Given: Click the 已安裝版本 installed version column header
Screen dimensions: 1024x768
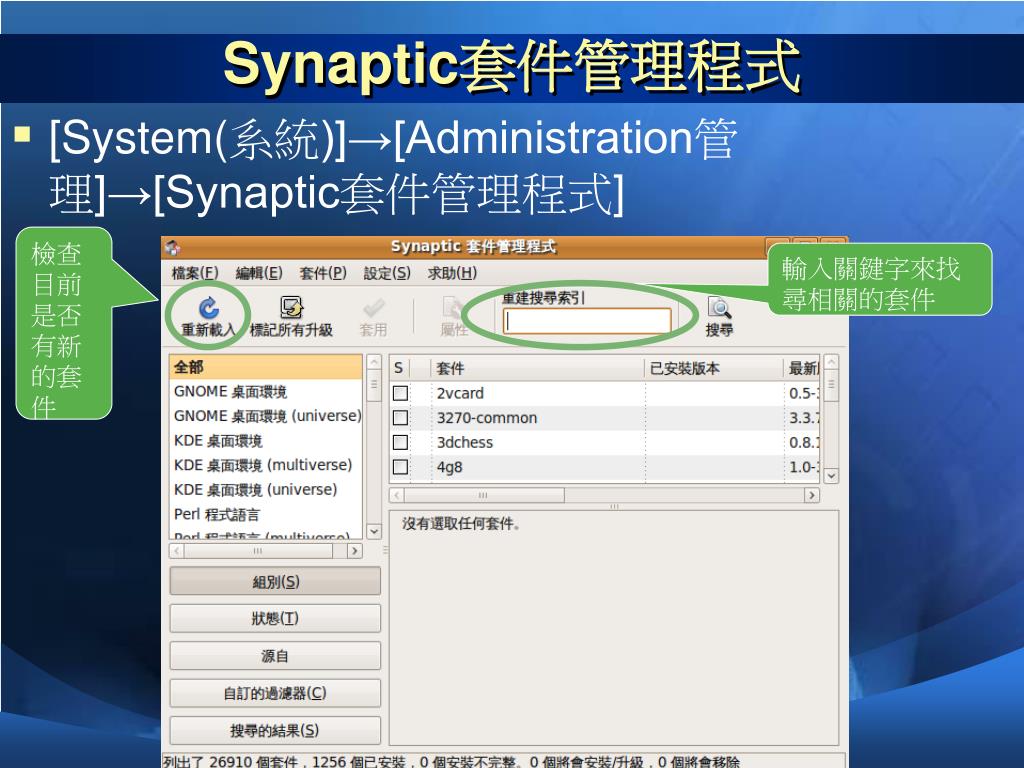Looking at the screenshot, I should click(714, 368).
